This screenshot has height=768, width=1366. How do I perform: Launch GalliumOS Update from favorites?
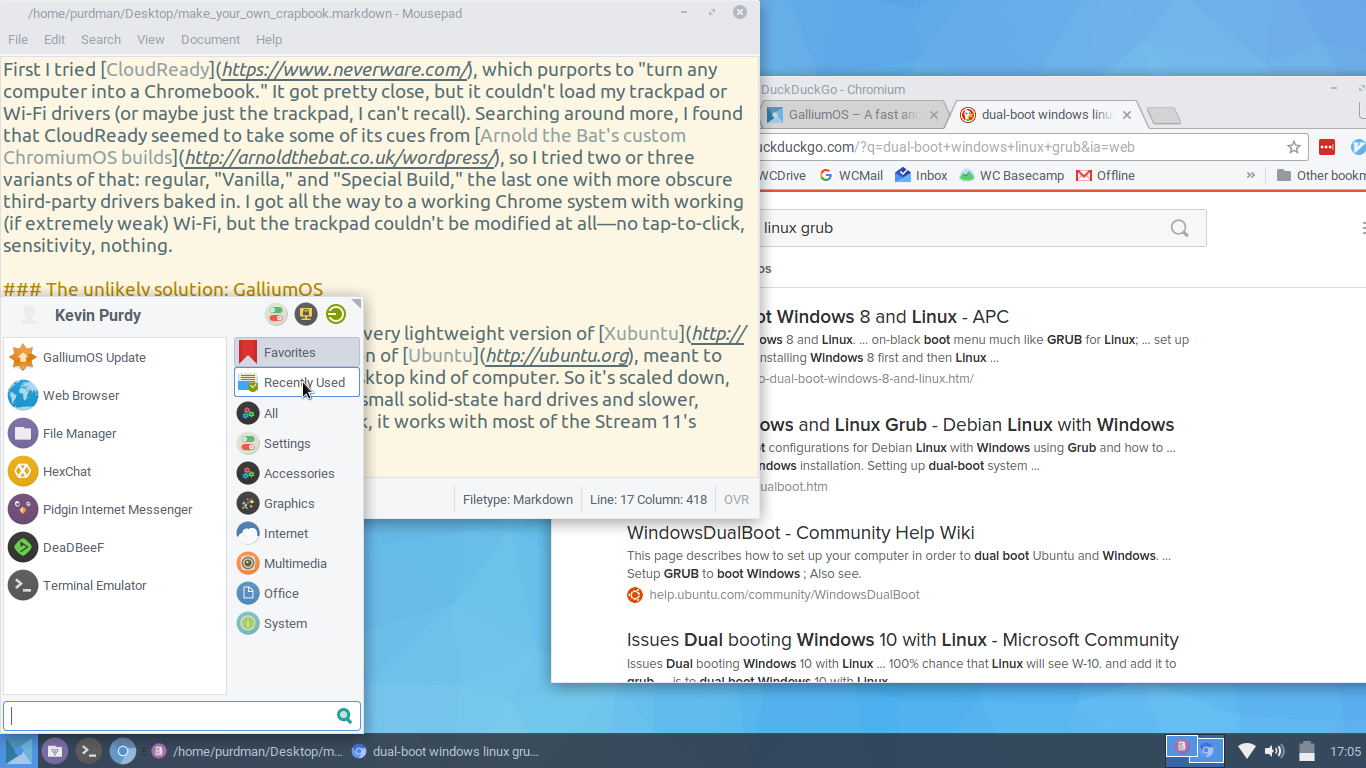(115, 357)
